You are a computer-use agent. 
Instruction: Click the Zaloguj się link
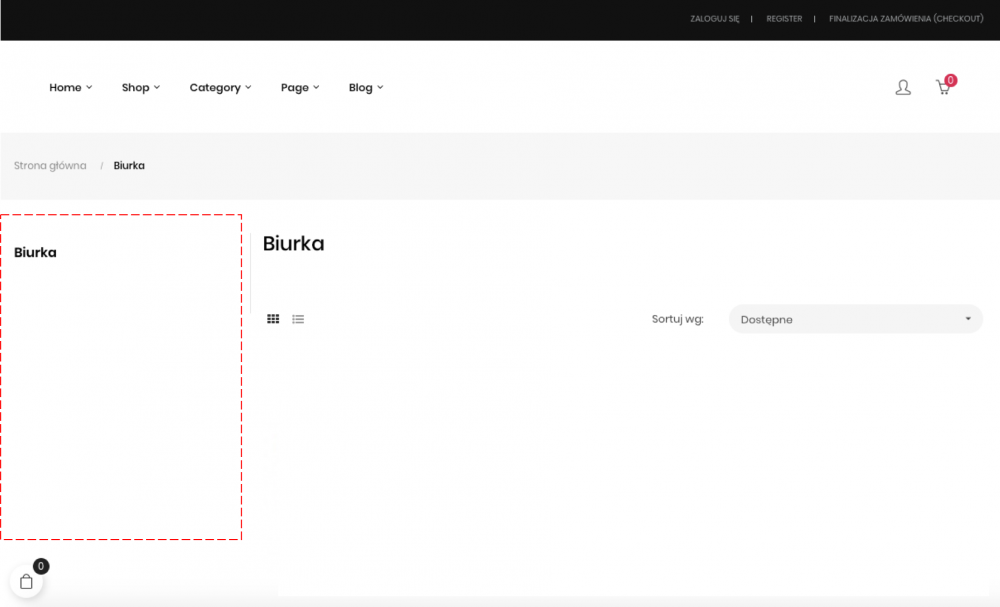point(714,19)
